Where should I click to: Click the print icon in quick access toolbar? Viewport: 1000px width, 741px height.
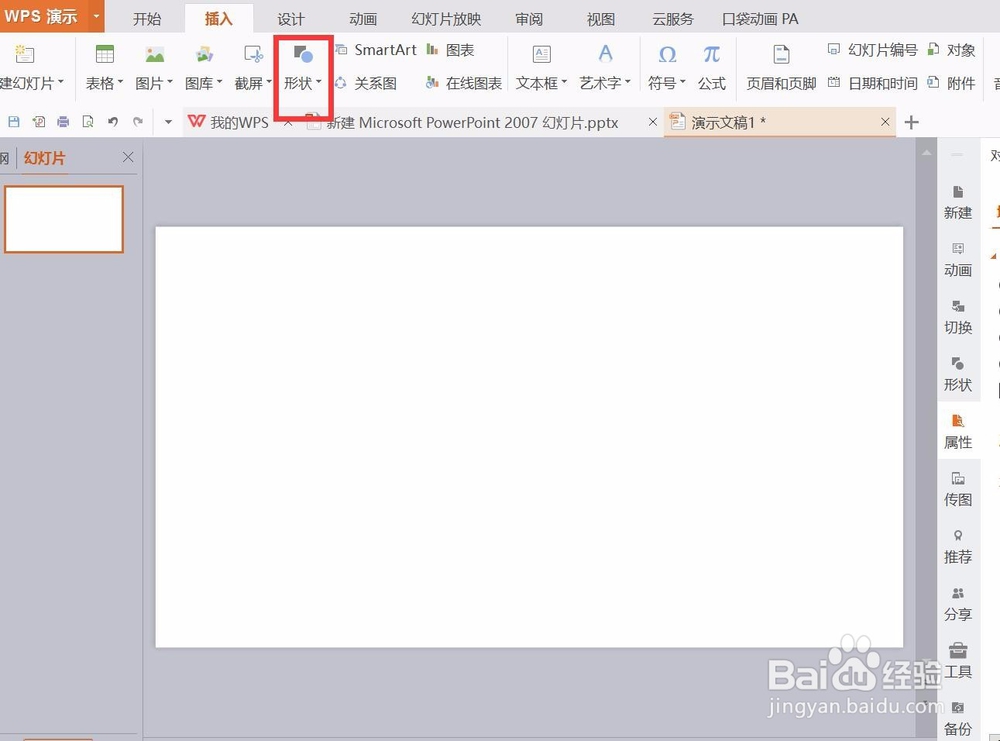(x=63, y=121)
